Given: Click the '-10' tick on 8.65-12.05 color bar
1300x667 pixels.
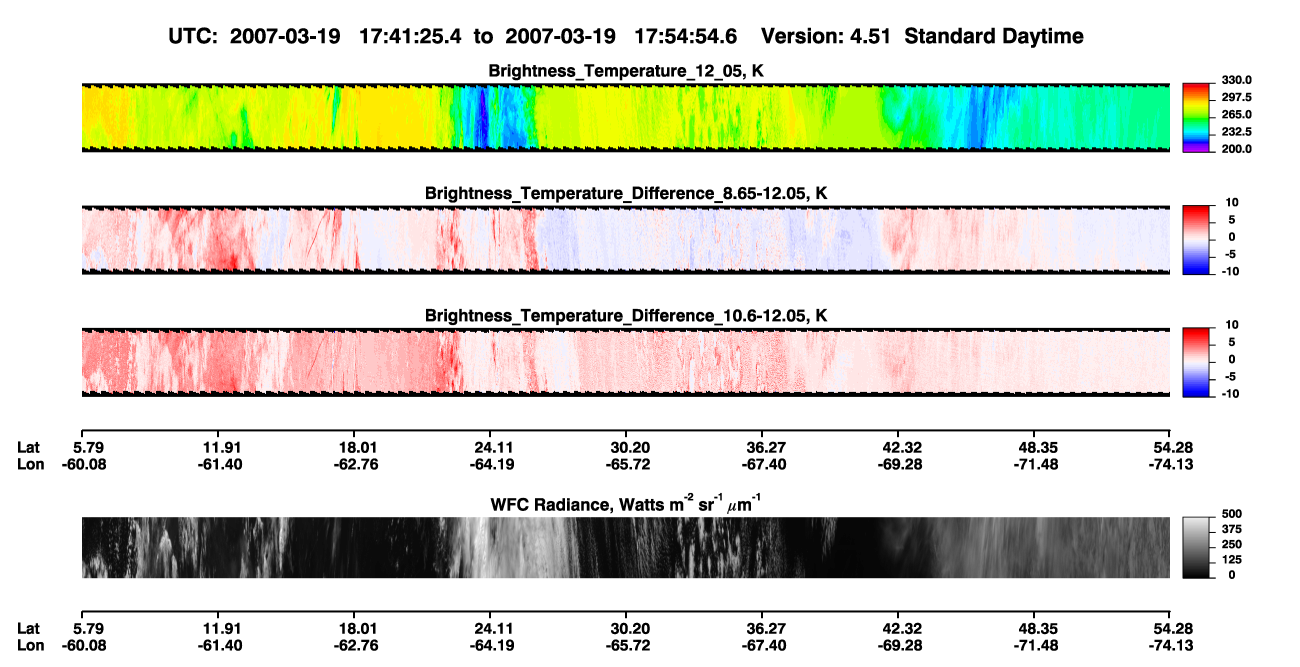Looking at the screenshot, I should [x=1230, y=271].
